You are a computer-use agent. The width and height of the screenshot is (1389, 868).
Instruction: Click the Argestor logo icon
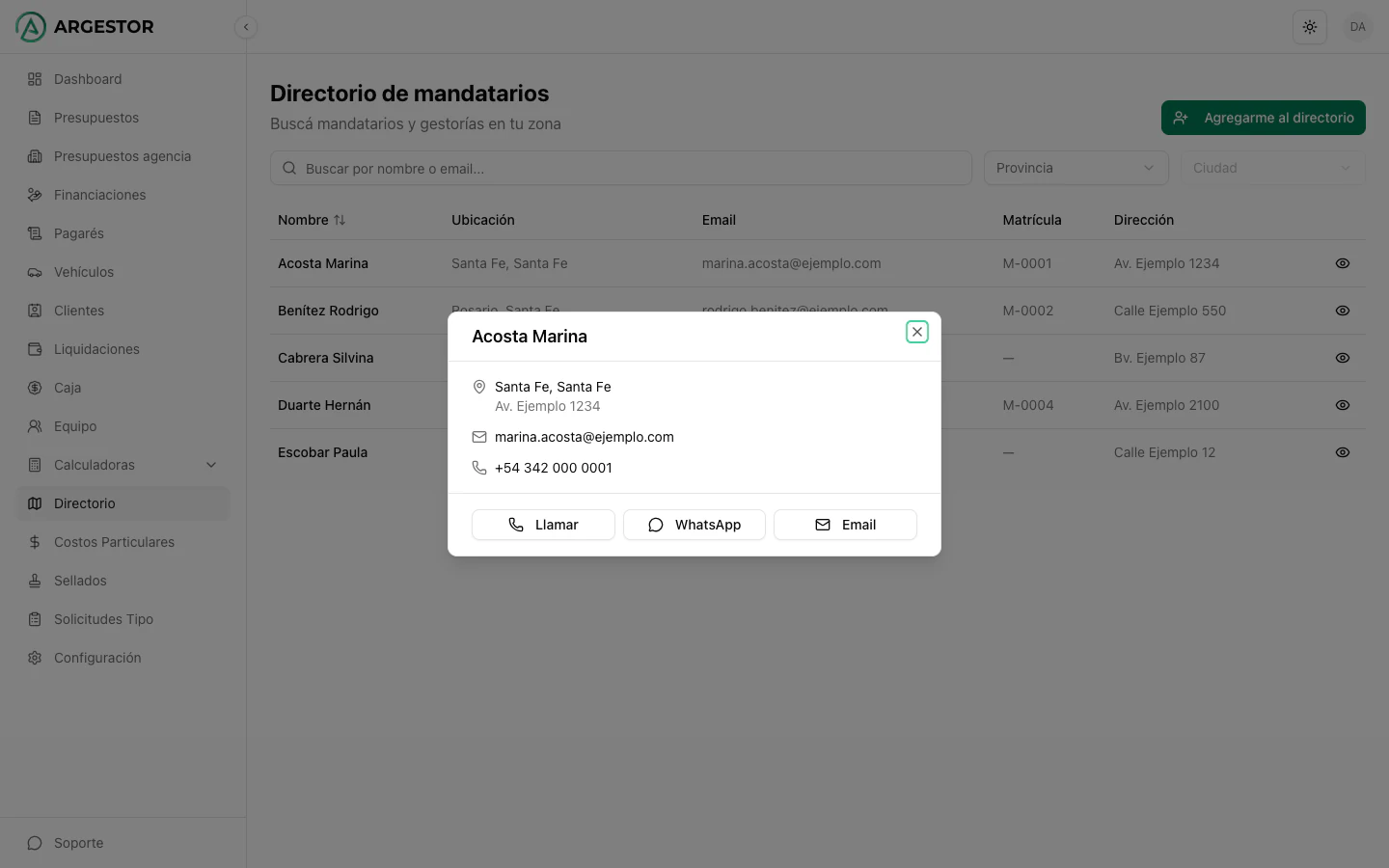point(31,27)
